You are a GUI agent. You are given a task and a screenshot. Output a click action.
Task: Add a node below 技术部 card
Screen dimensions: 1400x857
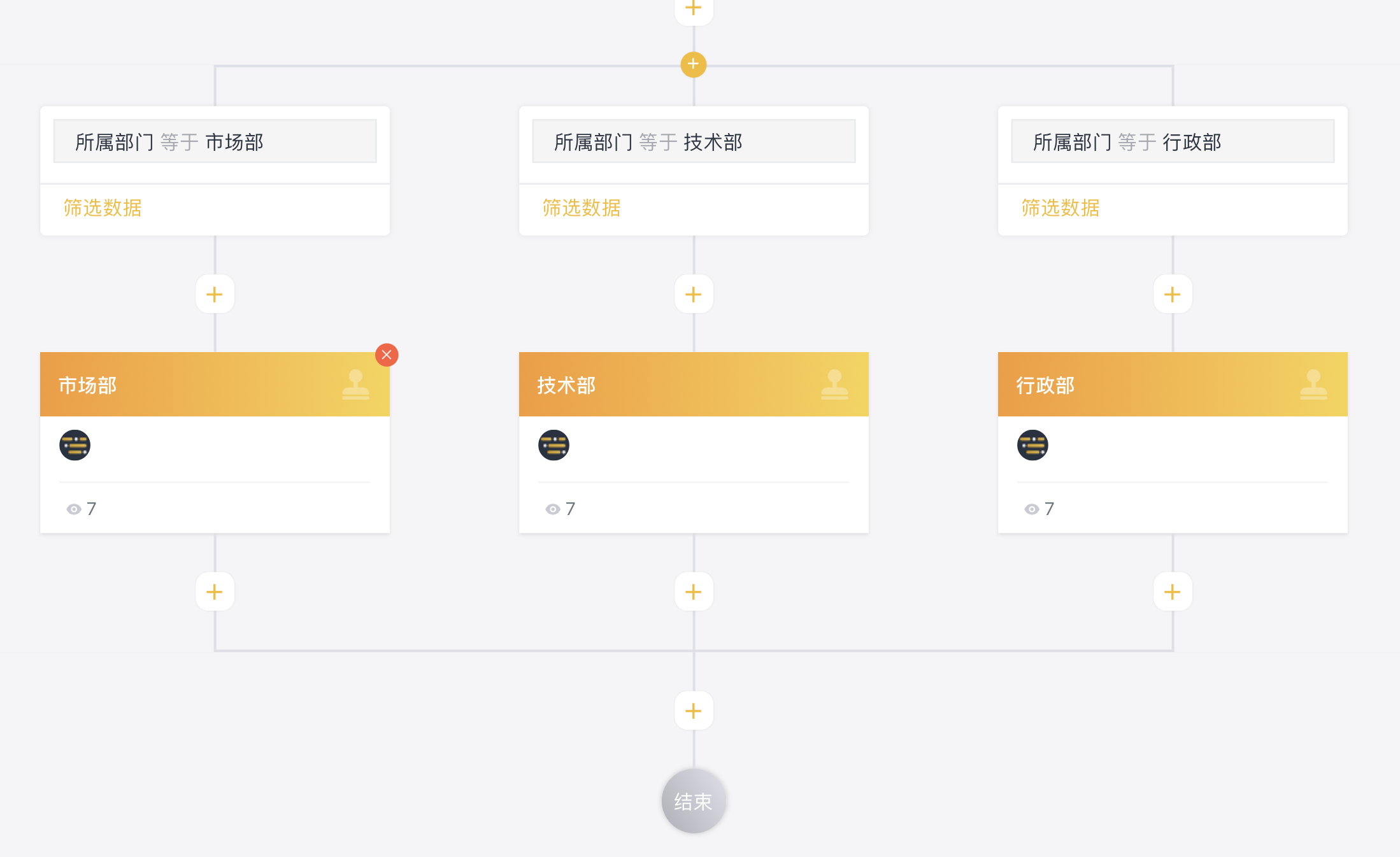pyautogui.click(x=694, y=591)
